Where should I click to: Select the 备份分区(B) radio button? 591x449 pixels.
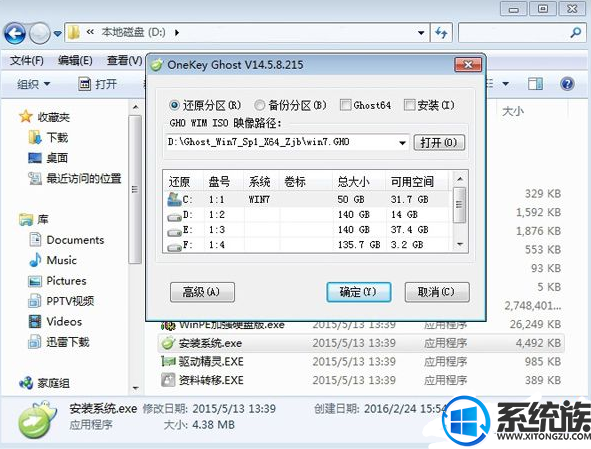click(x=259, y=105)
